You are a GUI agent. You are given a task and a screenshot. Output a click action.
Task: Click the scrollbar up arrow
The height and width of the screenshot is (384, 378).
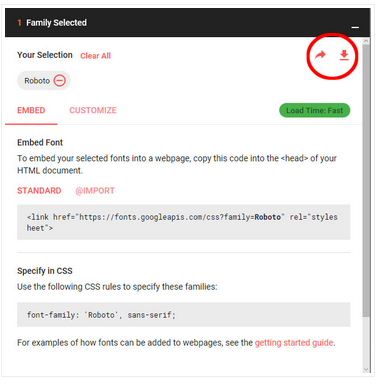coord(366,41)
